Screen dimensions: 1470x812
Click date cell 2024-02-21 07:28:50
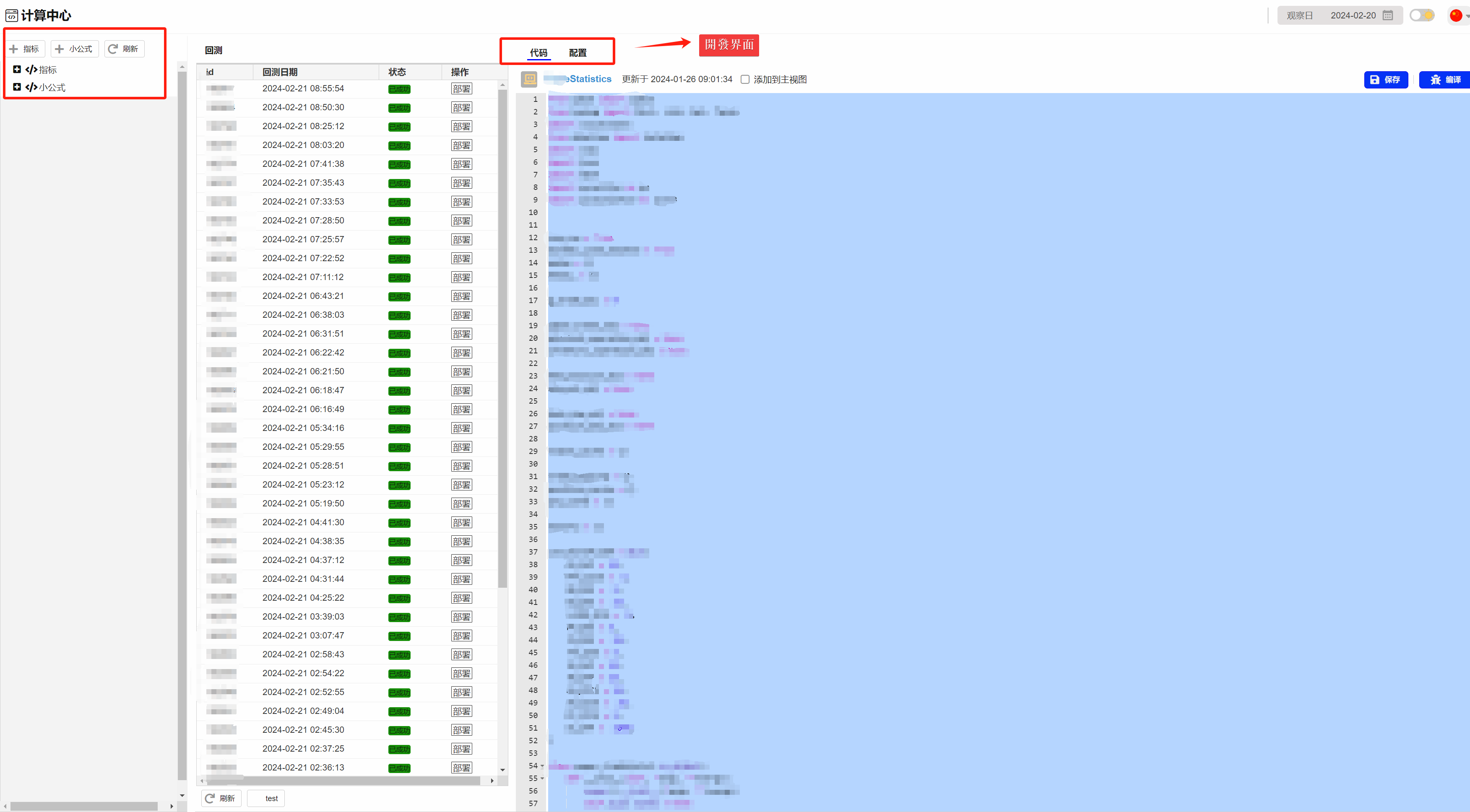pyautogui.click(x=303, y=221)
